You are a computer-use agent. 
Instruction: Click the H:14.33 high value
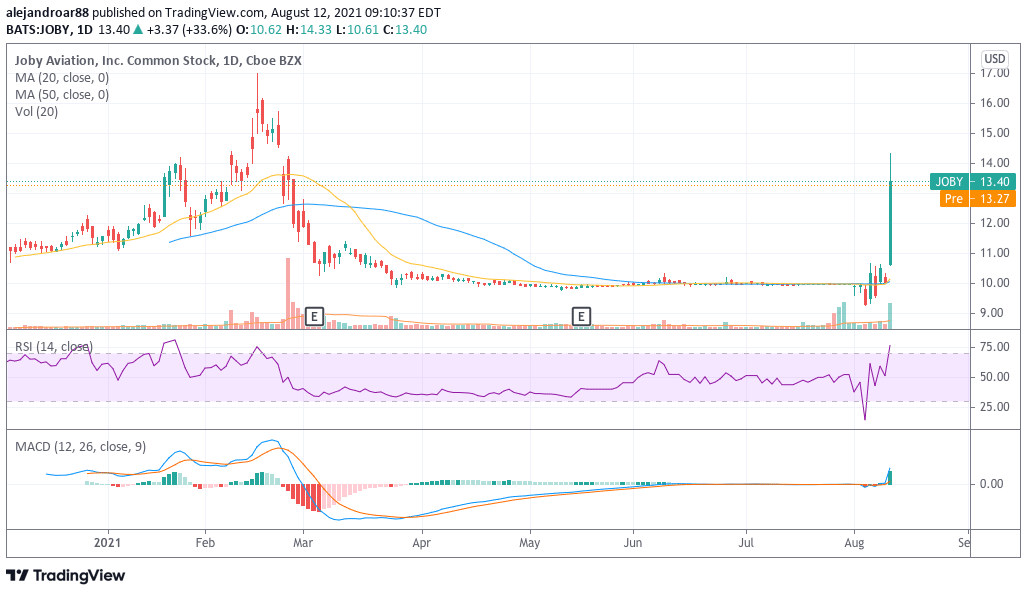[308, 29]
